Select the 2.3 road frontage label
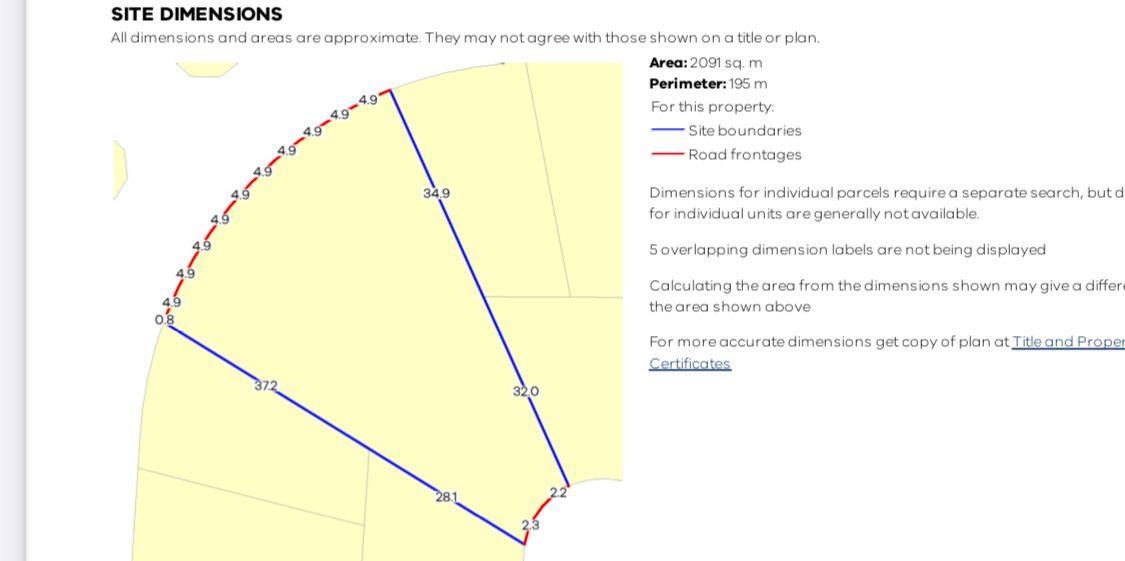The image size is (1125, 561). coord(530,525)
